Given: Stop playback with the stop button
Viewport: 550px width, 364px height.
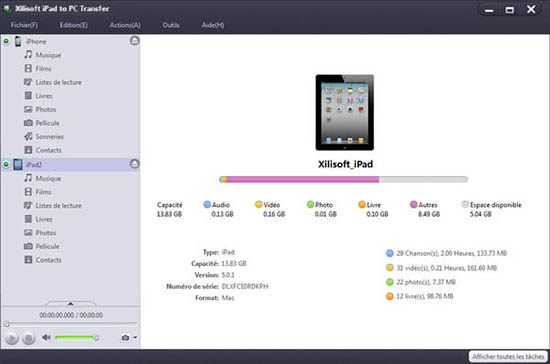Looking at the screenshot, I should pos(28,338).
